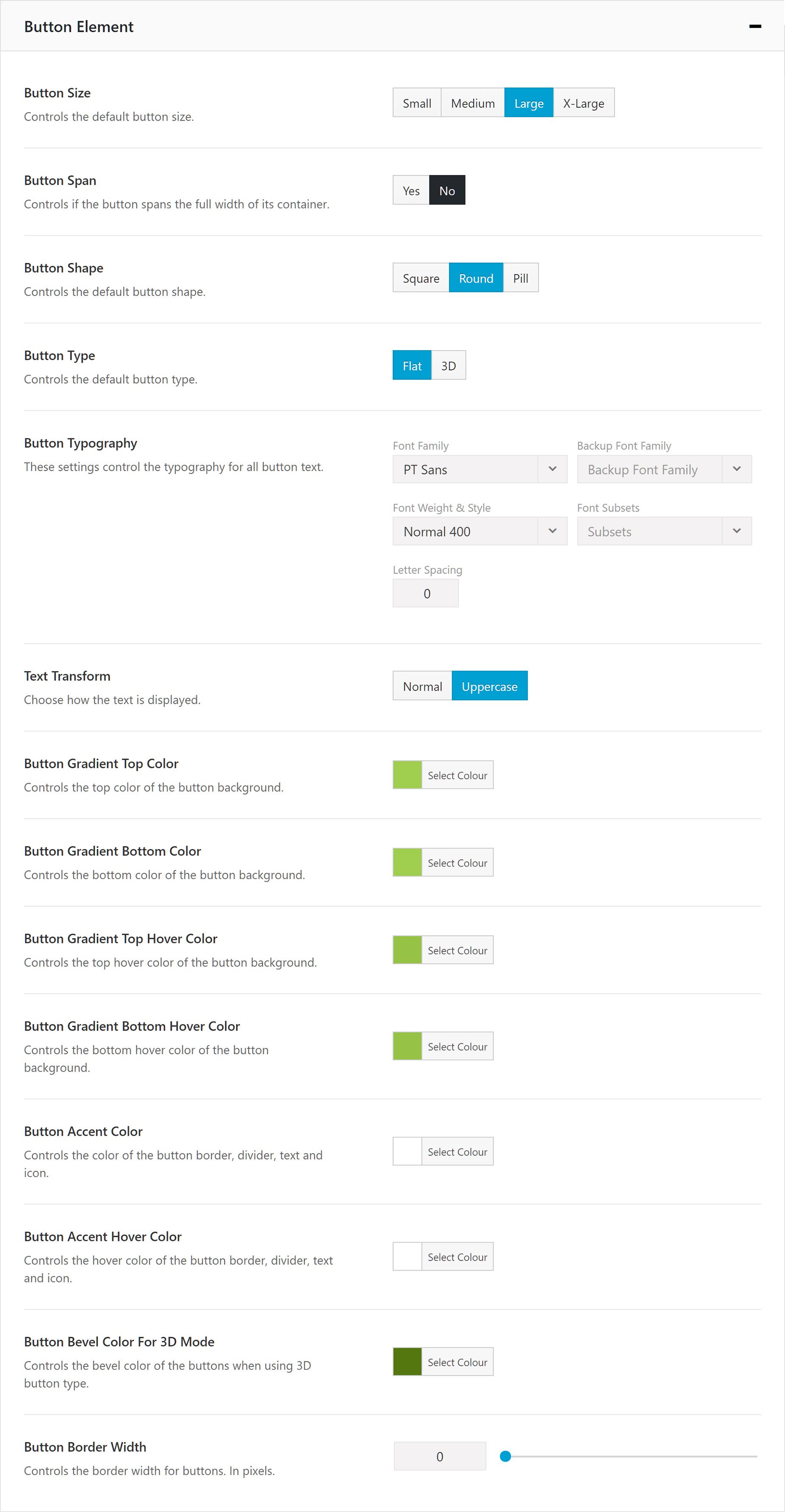Select Pill button shape

520,278
